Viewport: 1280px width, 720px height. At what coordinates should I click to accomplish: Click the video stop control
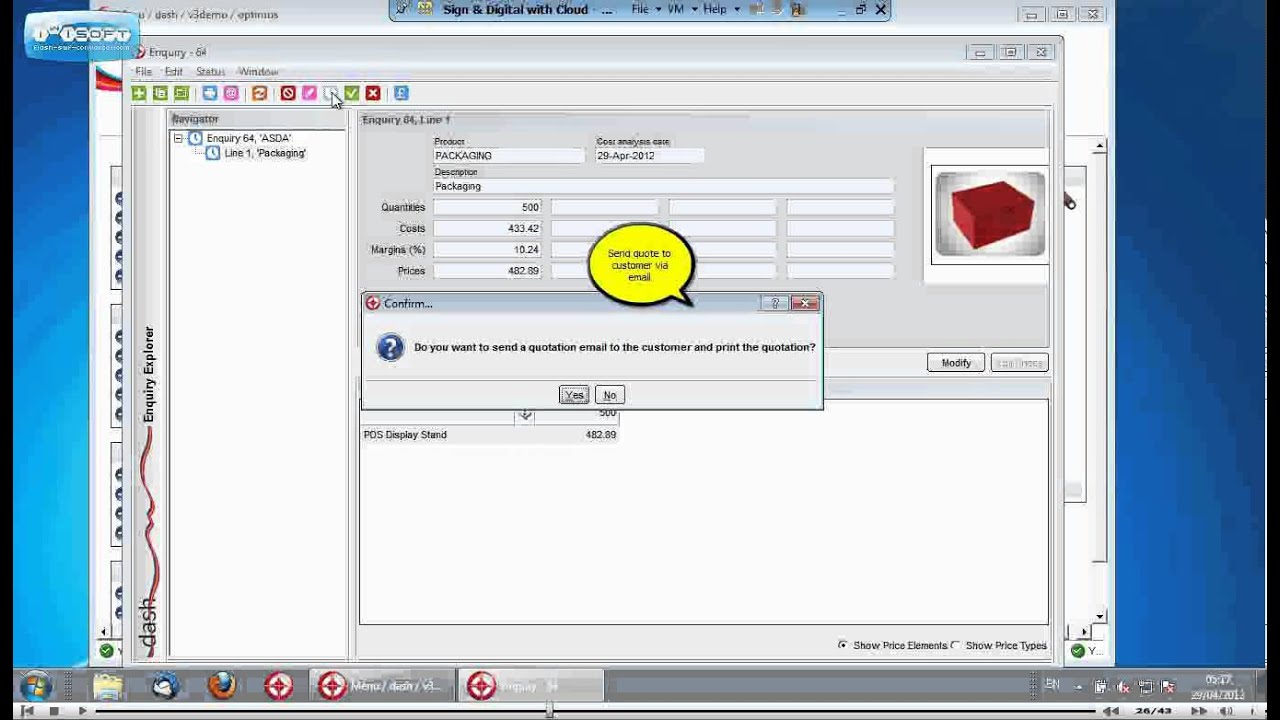(54, 711)
